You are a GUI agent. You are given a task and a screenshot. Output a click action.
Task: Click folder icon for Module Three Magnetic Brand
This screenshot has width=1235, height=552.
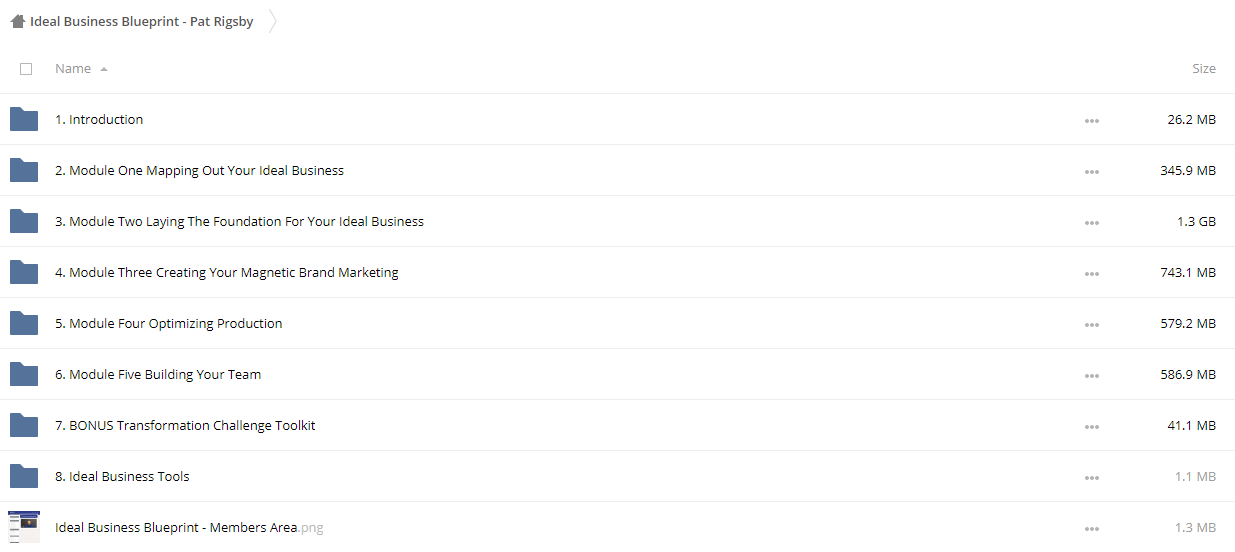pos(24,273)
